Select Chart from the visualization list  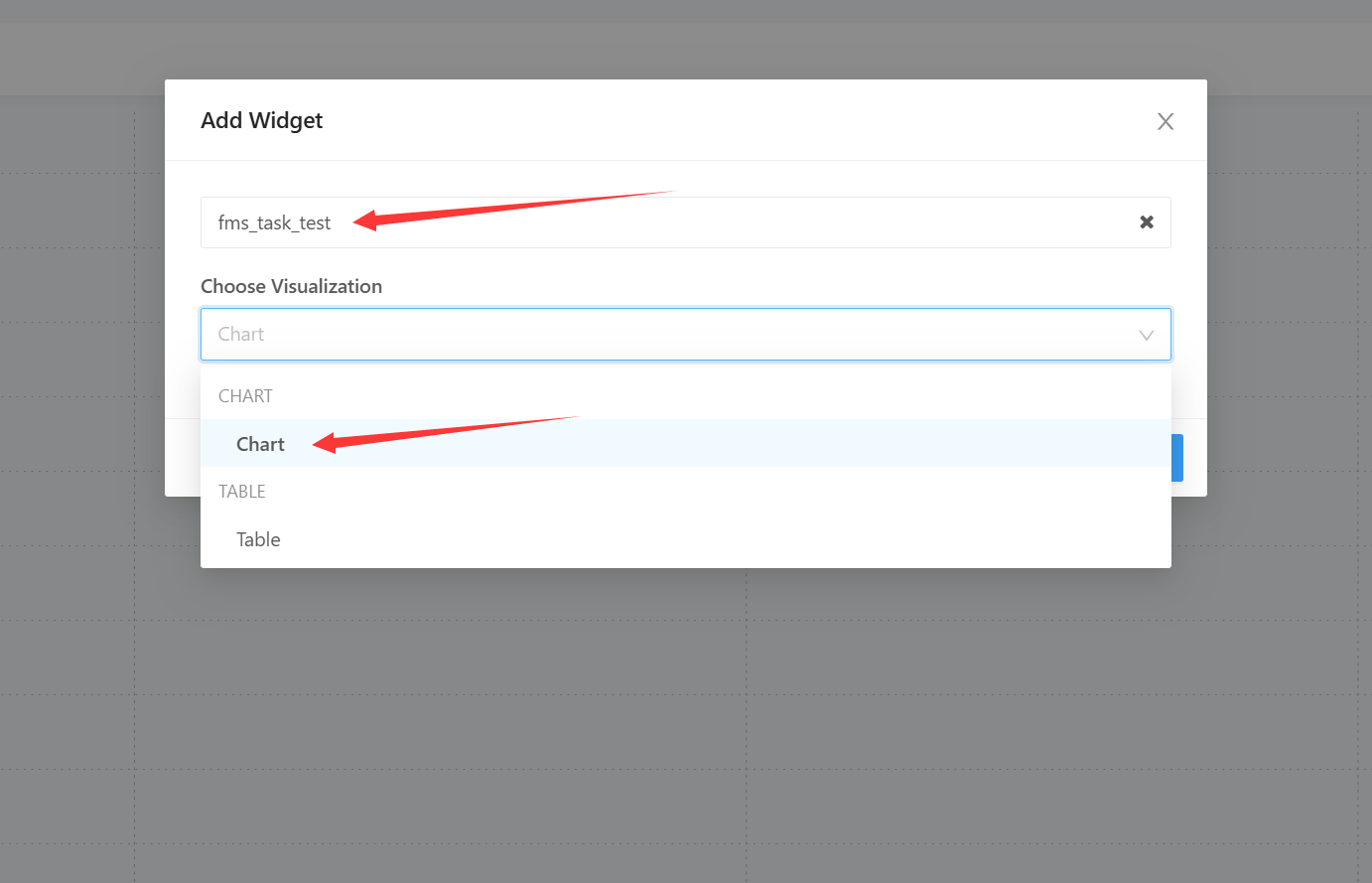(x=260, y=444)
